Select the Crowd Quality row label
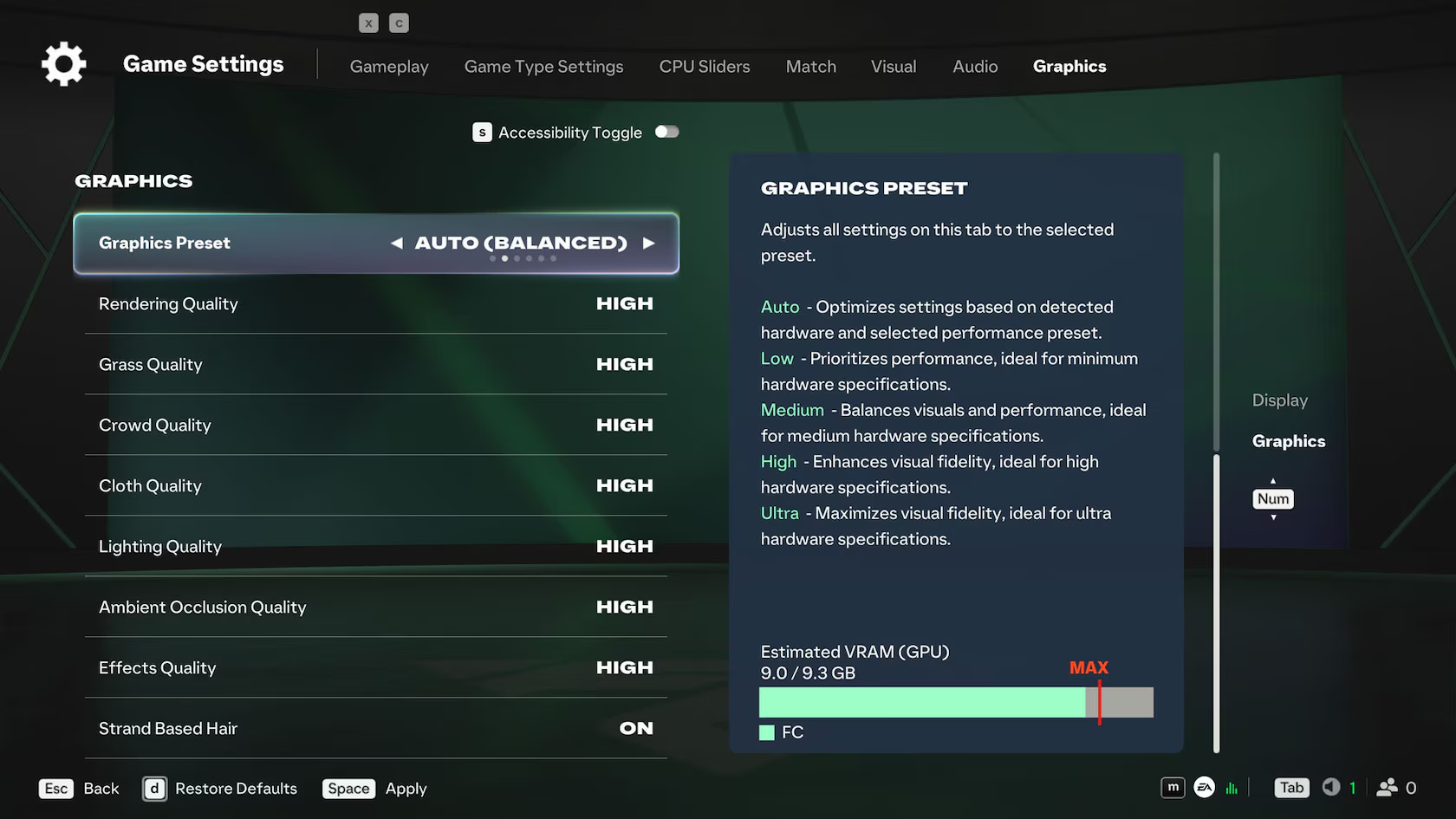Screen dimensions: 1456x819 [154, 426]
